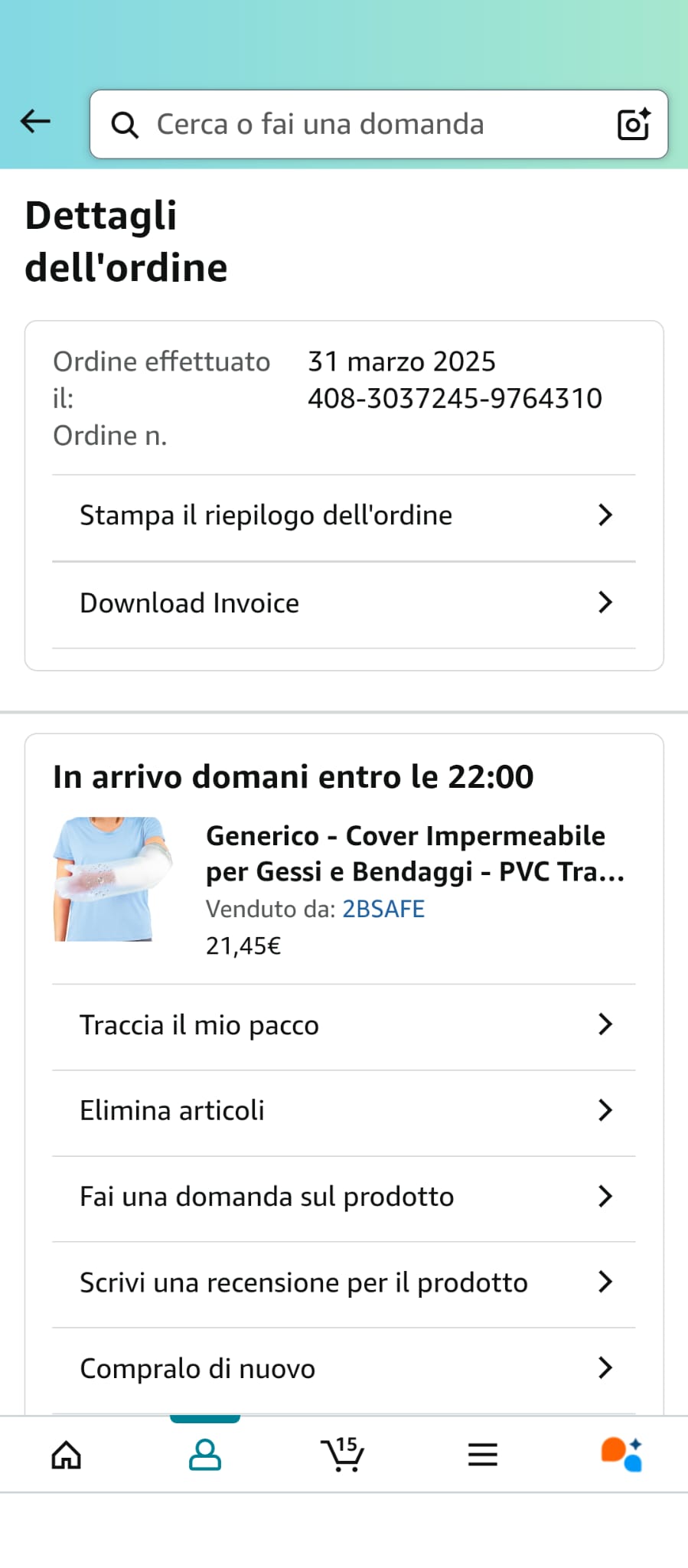Open camera lens search icon
This screenshot has height=1568, width=688.
[x=634, y=124]
